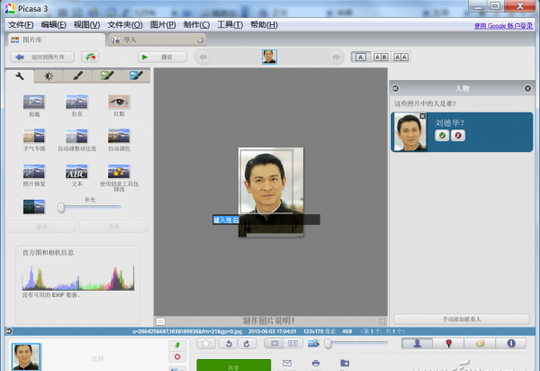
Task: Open the 文件夹(O) menu
Action: coord(125,25)
